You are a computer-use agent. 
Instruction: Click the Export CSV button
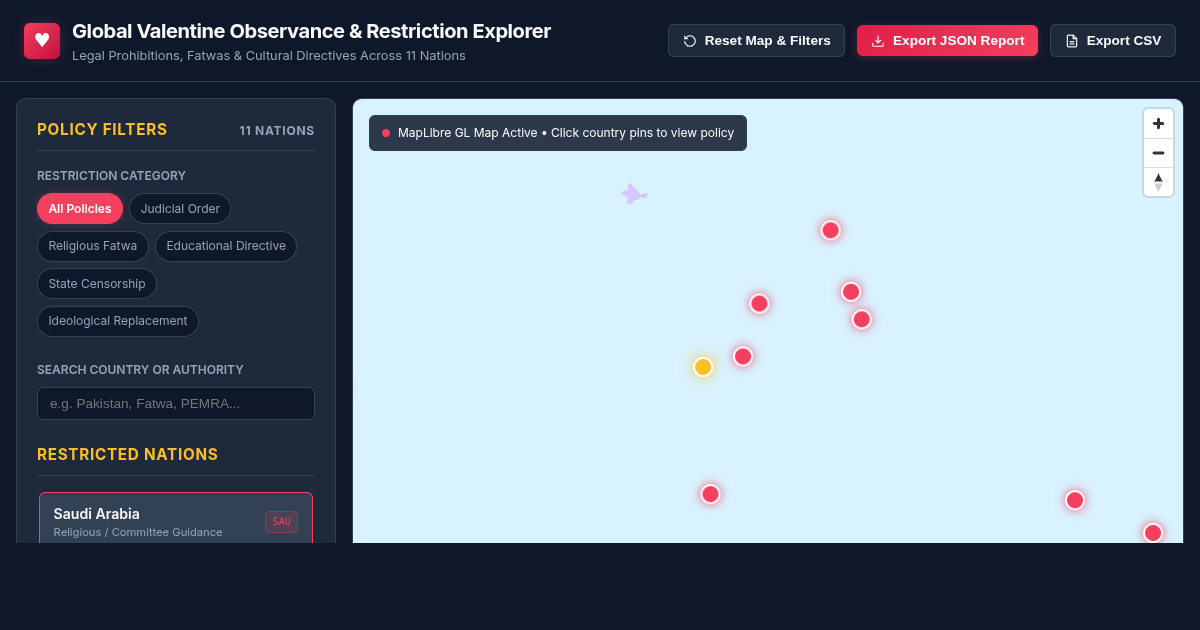click(x=1113, y=41)
